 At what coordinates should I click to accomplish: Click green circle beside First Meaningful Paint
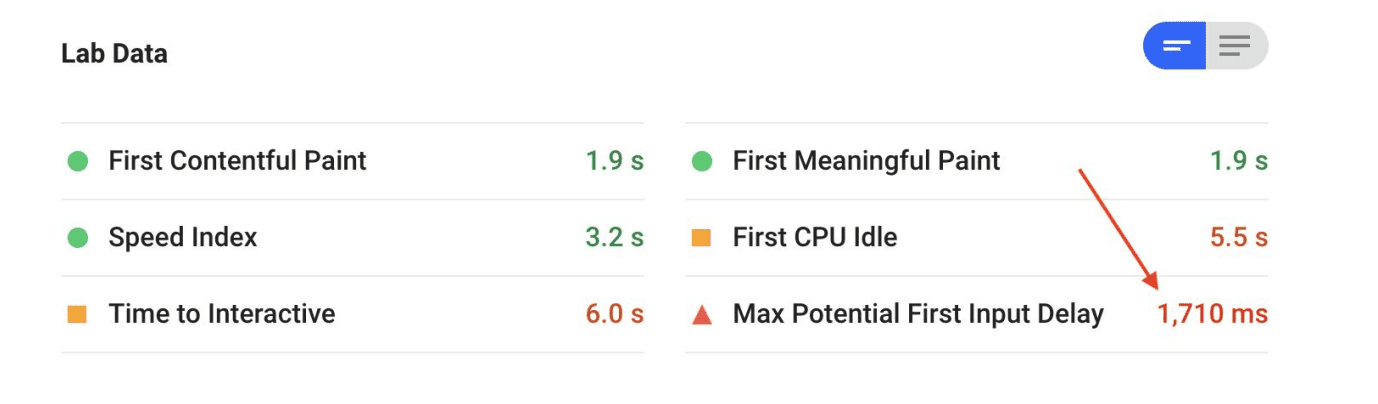[x=702, y=161]
